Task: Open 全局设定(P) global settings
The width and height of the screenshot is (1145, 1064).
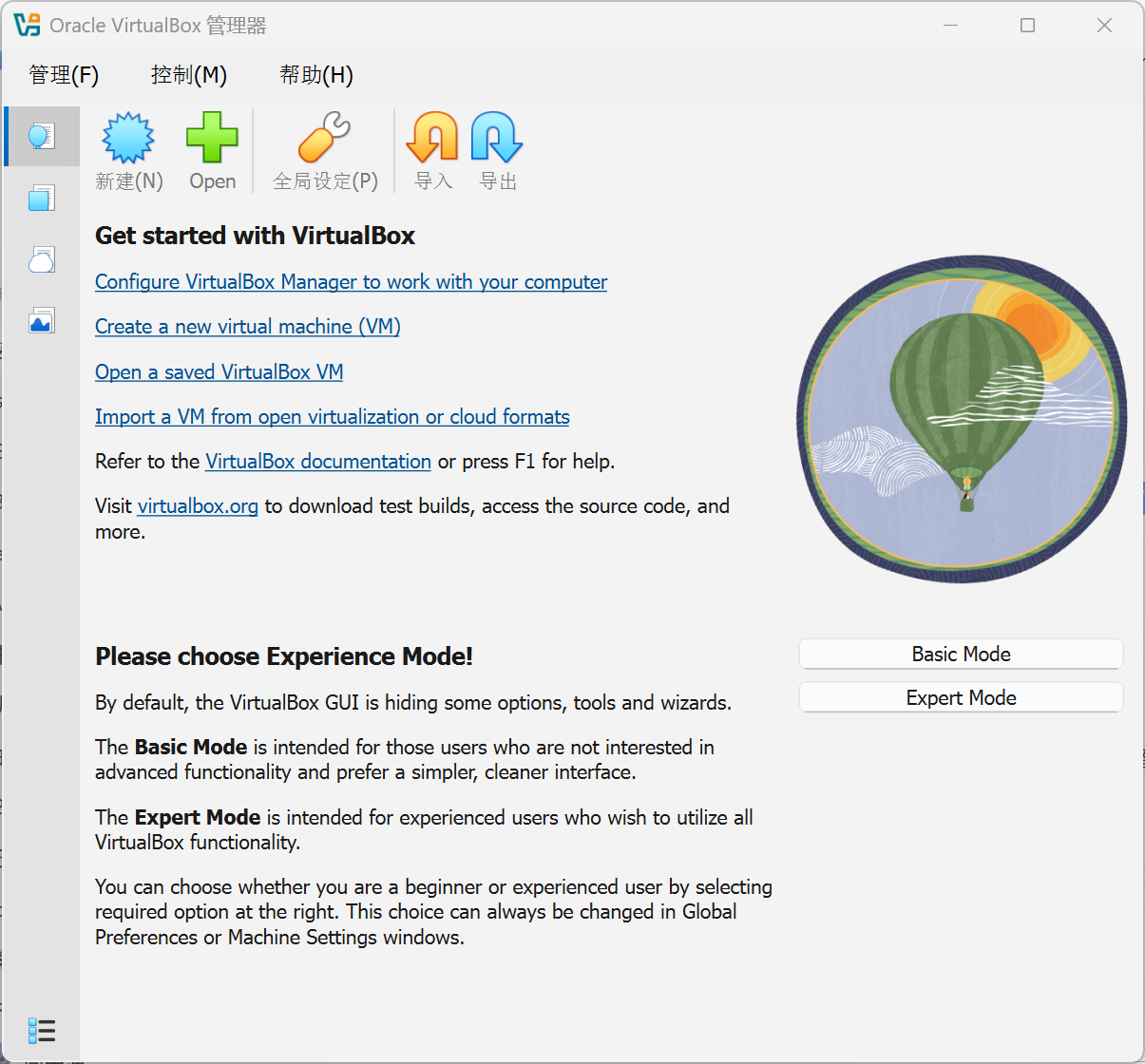Action: (325, 152)
